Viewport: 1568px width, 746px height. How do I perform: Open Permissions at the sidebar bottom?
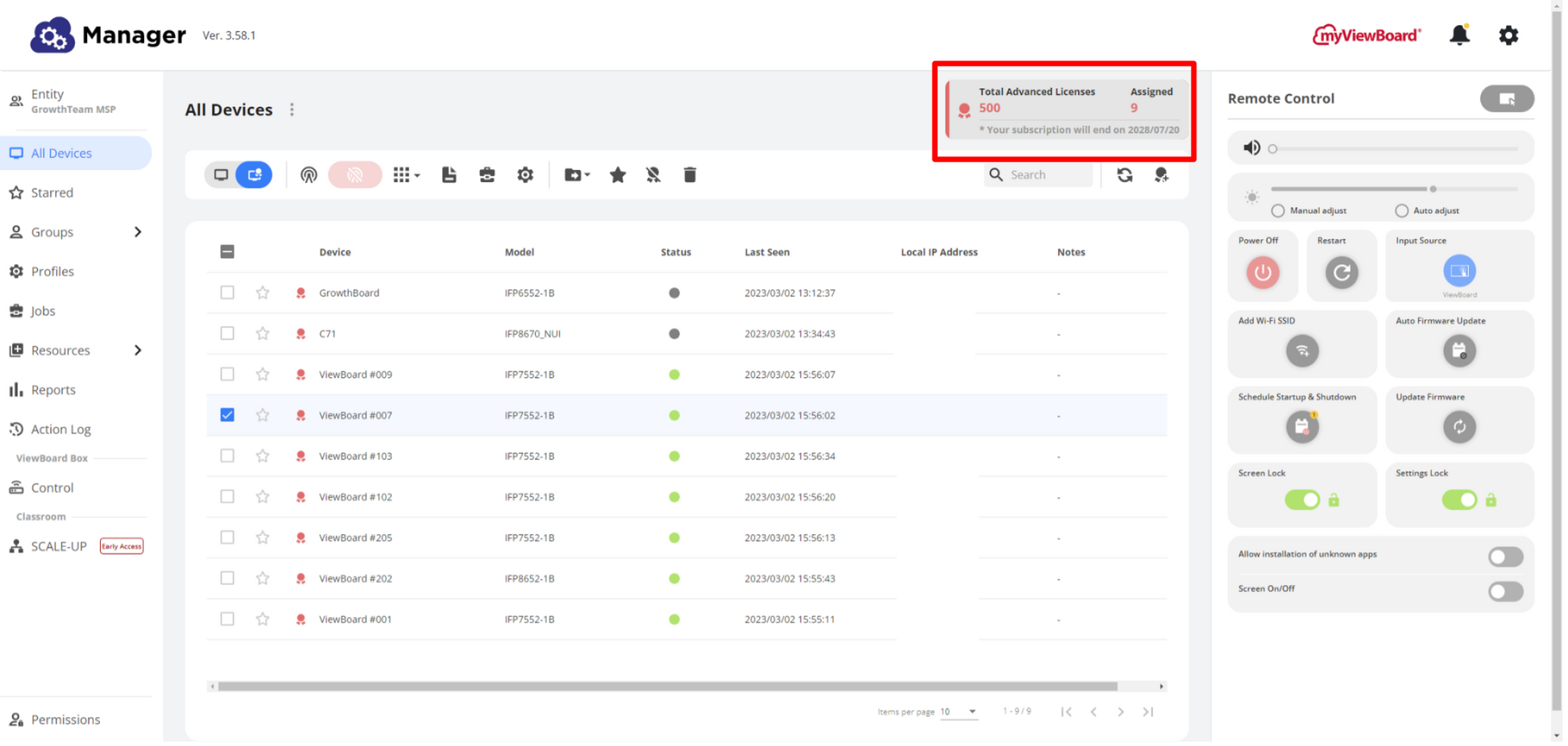[x=65, y=719]
